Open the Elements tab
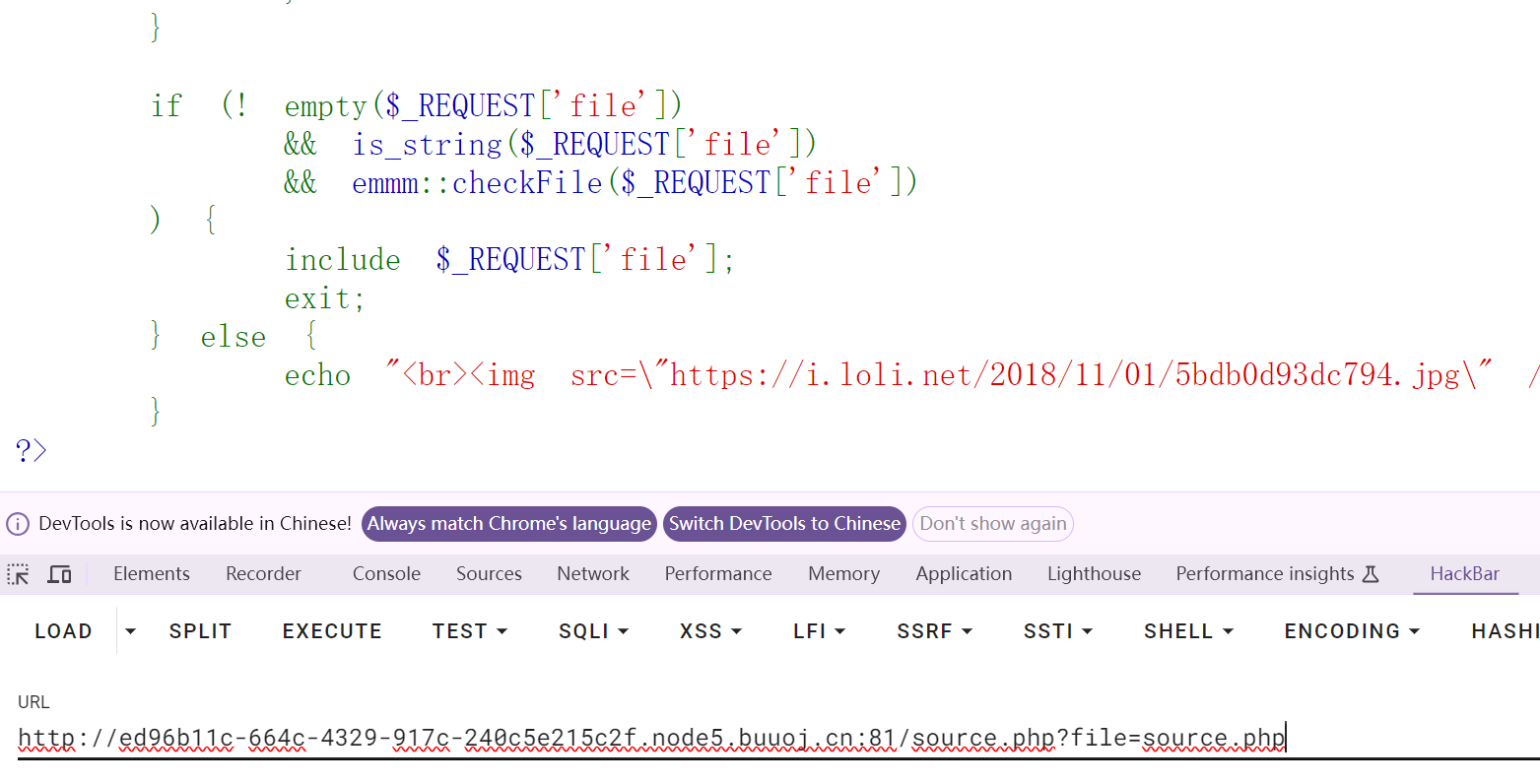 (x=152, y=574)
